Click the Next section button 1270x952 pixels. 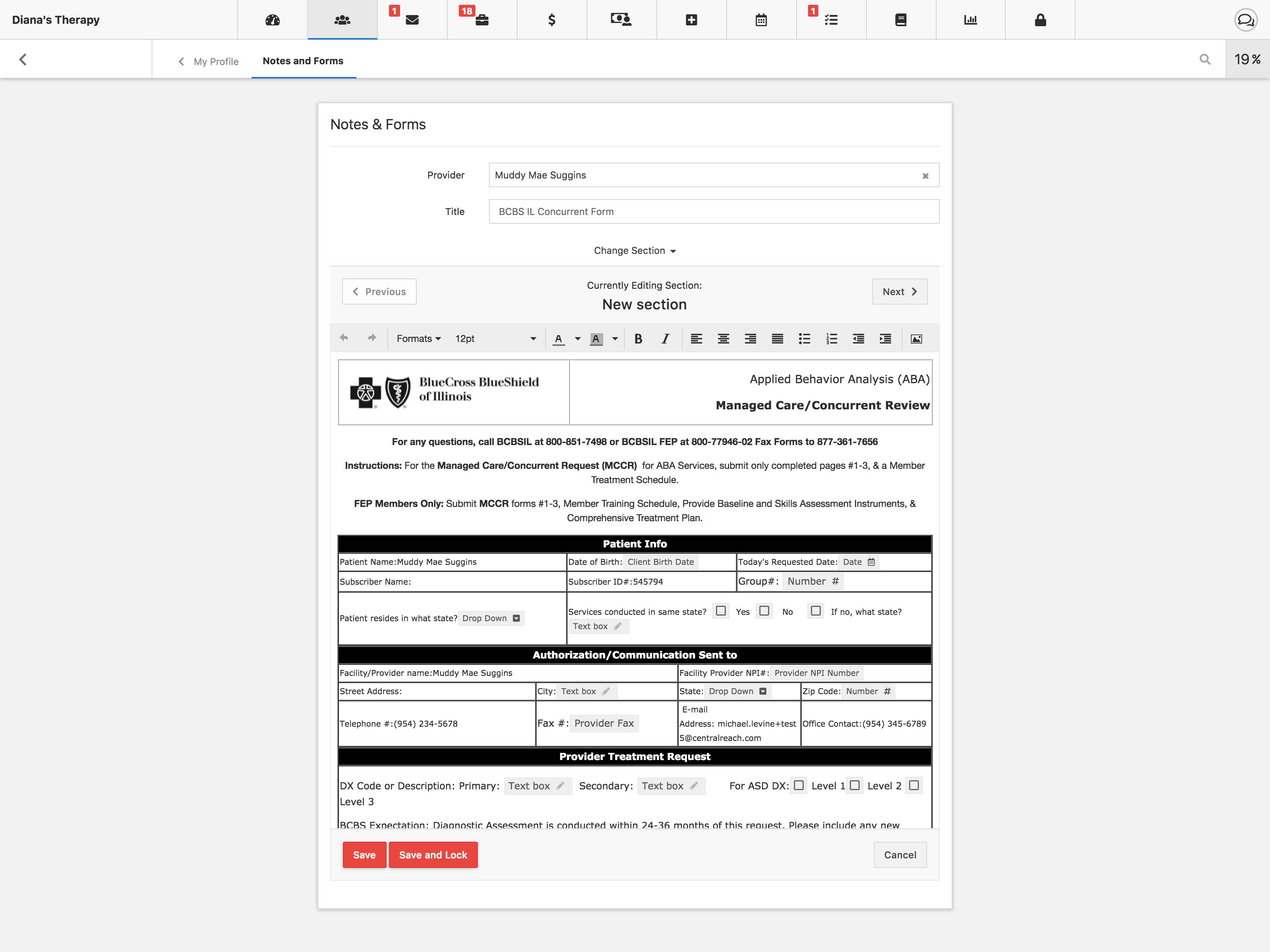(x=900, y=292)
